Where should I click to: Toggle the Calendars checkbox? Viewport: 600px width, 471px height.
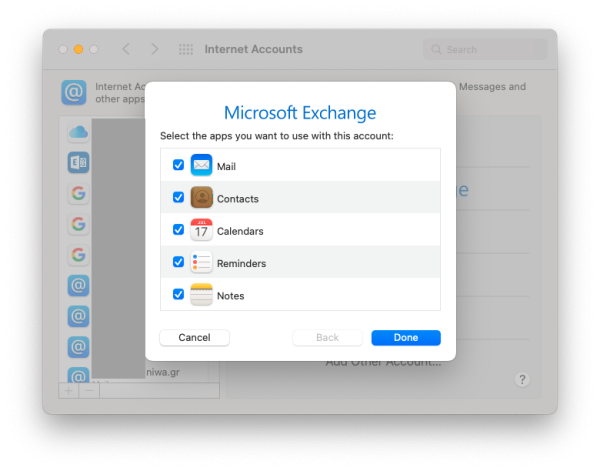178,230
